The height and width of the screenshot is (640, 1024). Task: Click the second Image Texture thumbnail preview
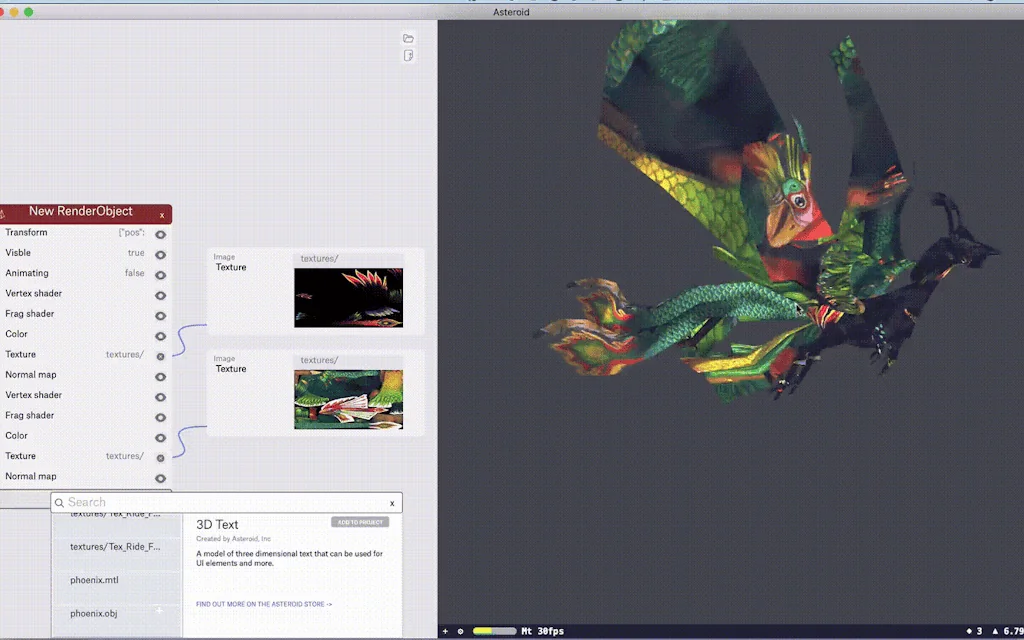(x=348, y=400)
